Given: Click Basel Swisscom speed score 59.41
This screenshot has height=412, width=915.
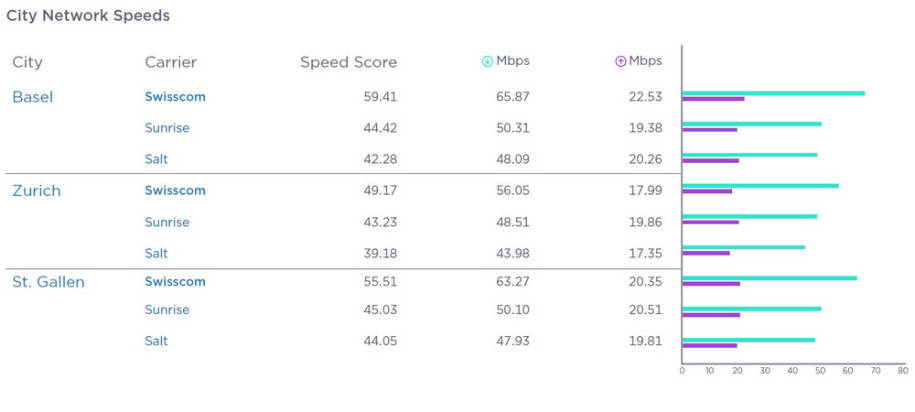Looking at the screenshot, I should pos(380,97).
